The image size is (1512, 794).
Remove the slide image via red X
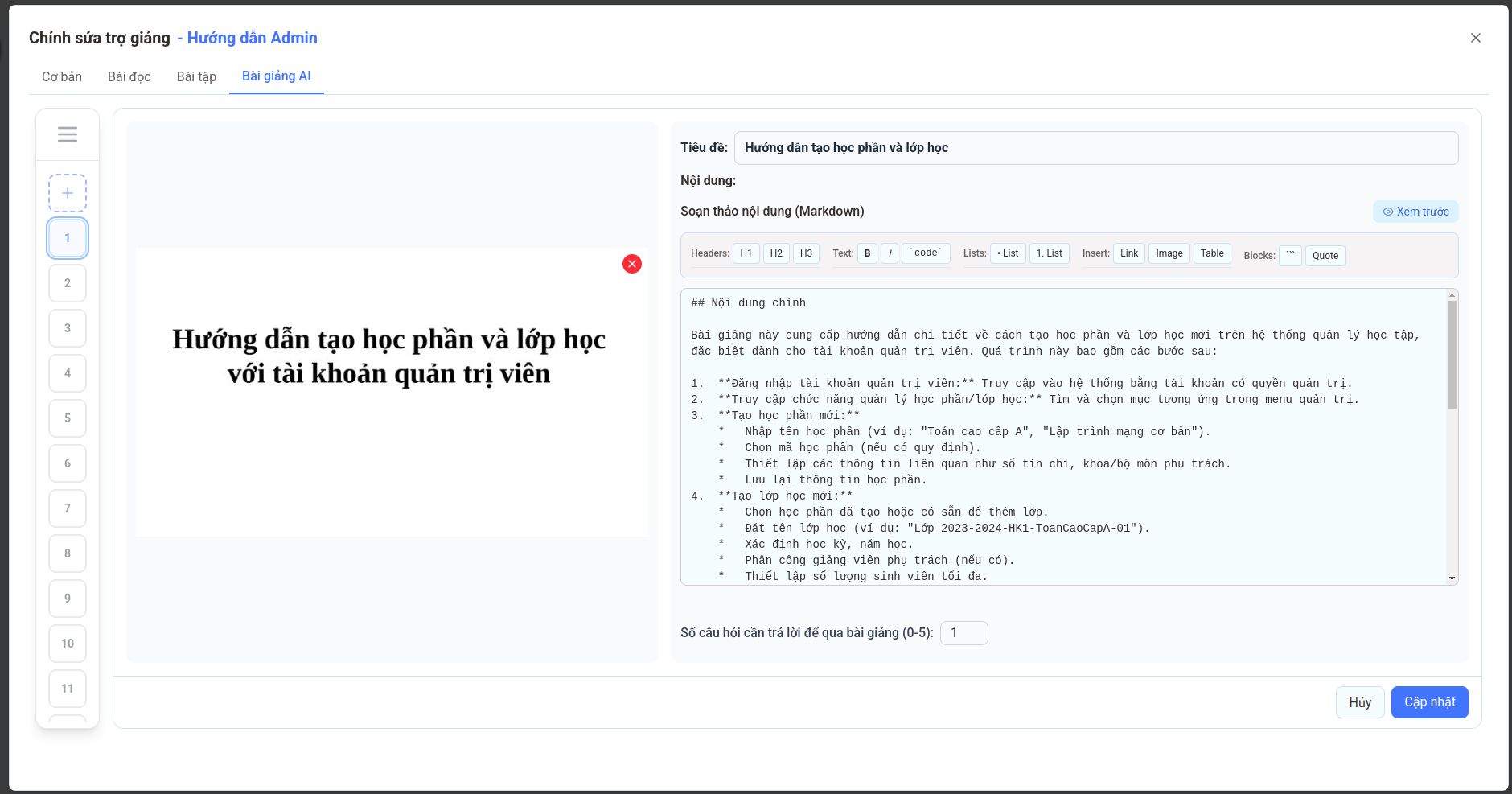(631, 264)
